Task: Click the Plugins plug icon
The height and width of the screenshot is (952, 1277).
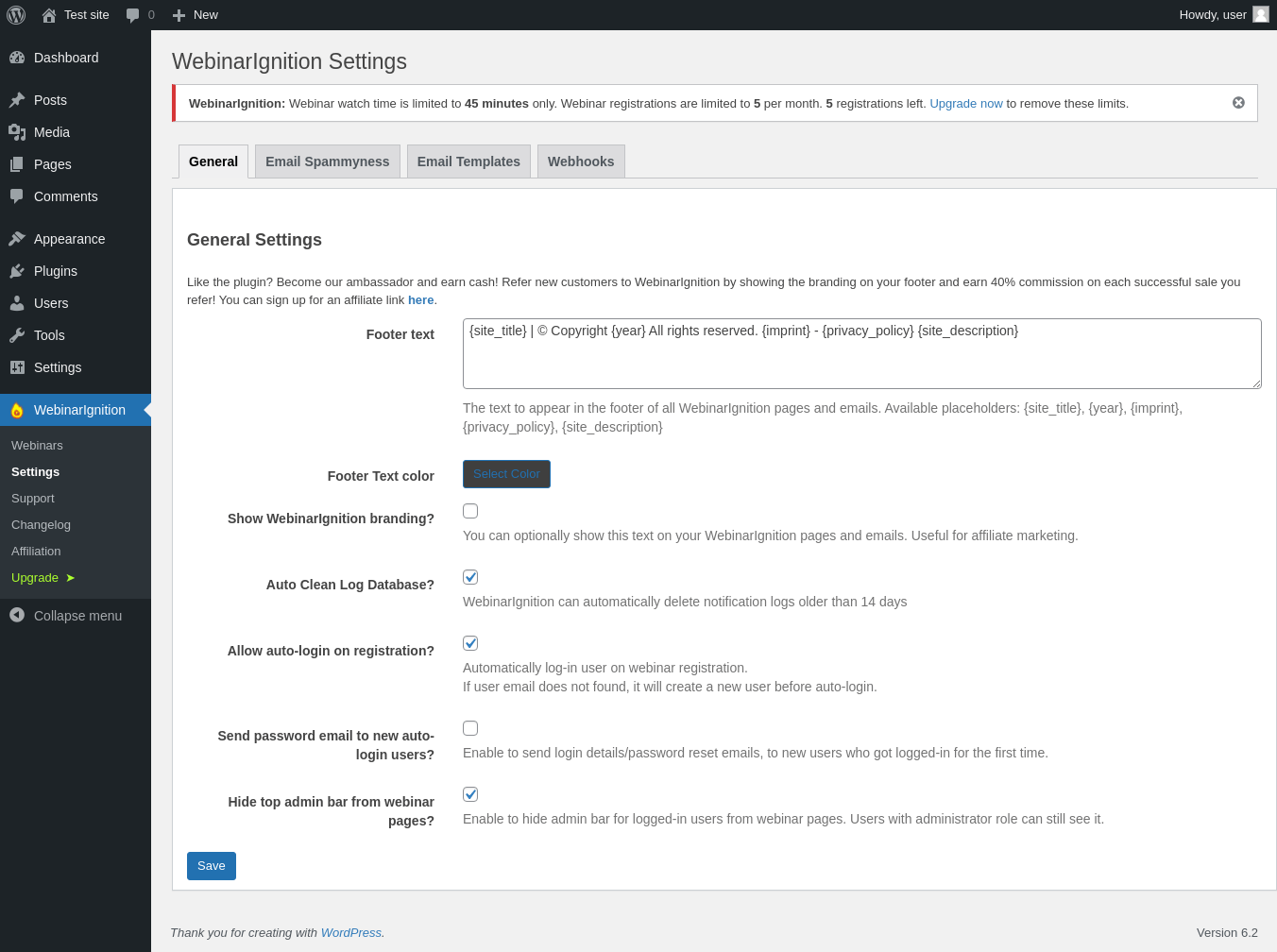Action: coord(17,271)
